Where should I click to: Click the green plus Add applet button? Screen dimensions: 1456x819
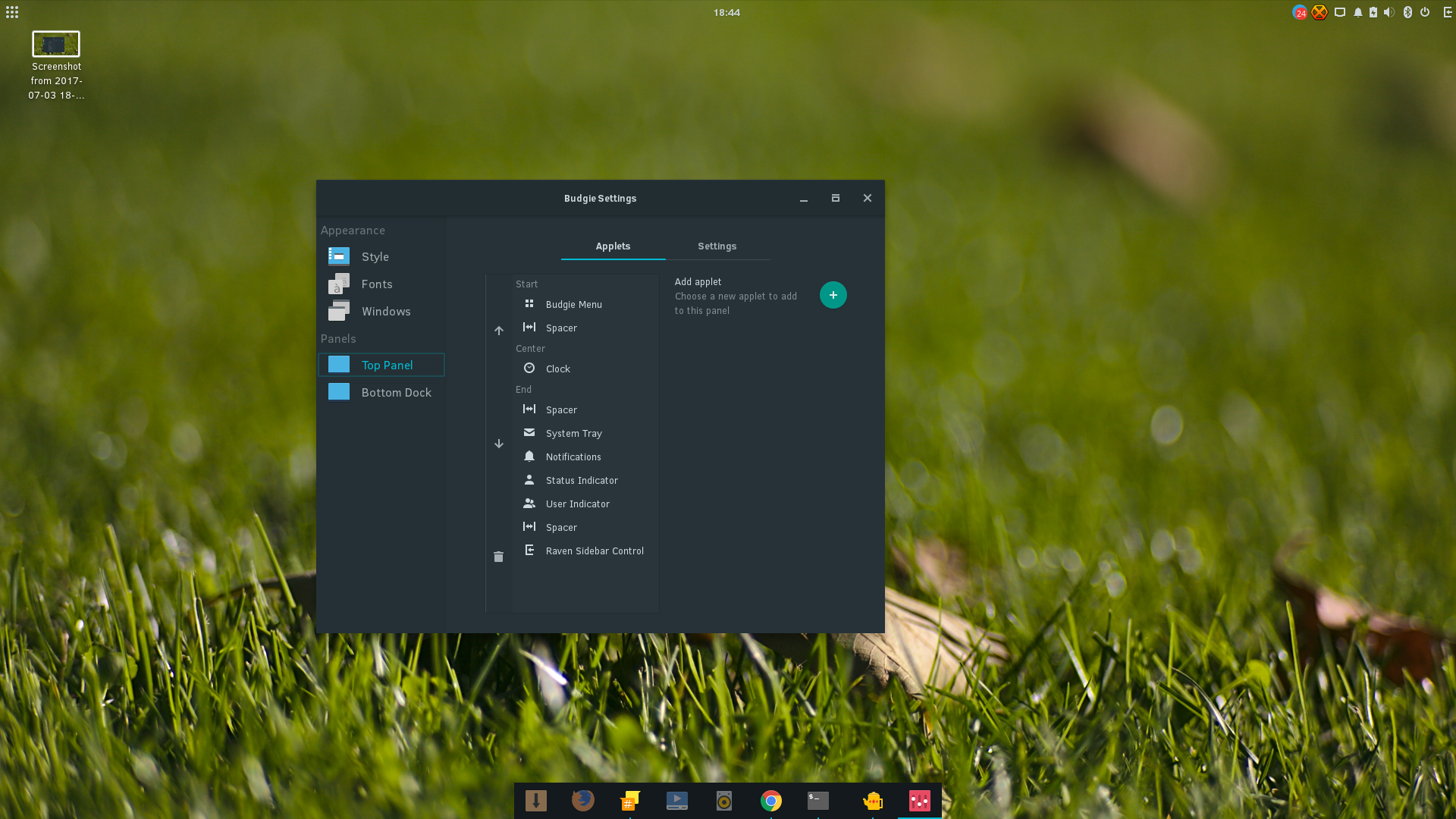point(833,295)
